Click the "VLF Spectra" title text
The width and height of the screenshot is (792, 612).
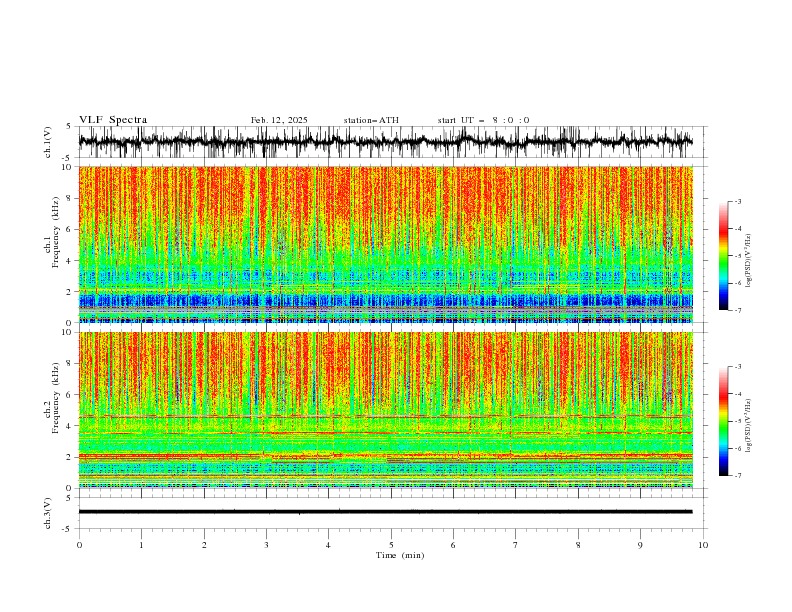coord(113,120)
